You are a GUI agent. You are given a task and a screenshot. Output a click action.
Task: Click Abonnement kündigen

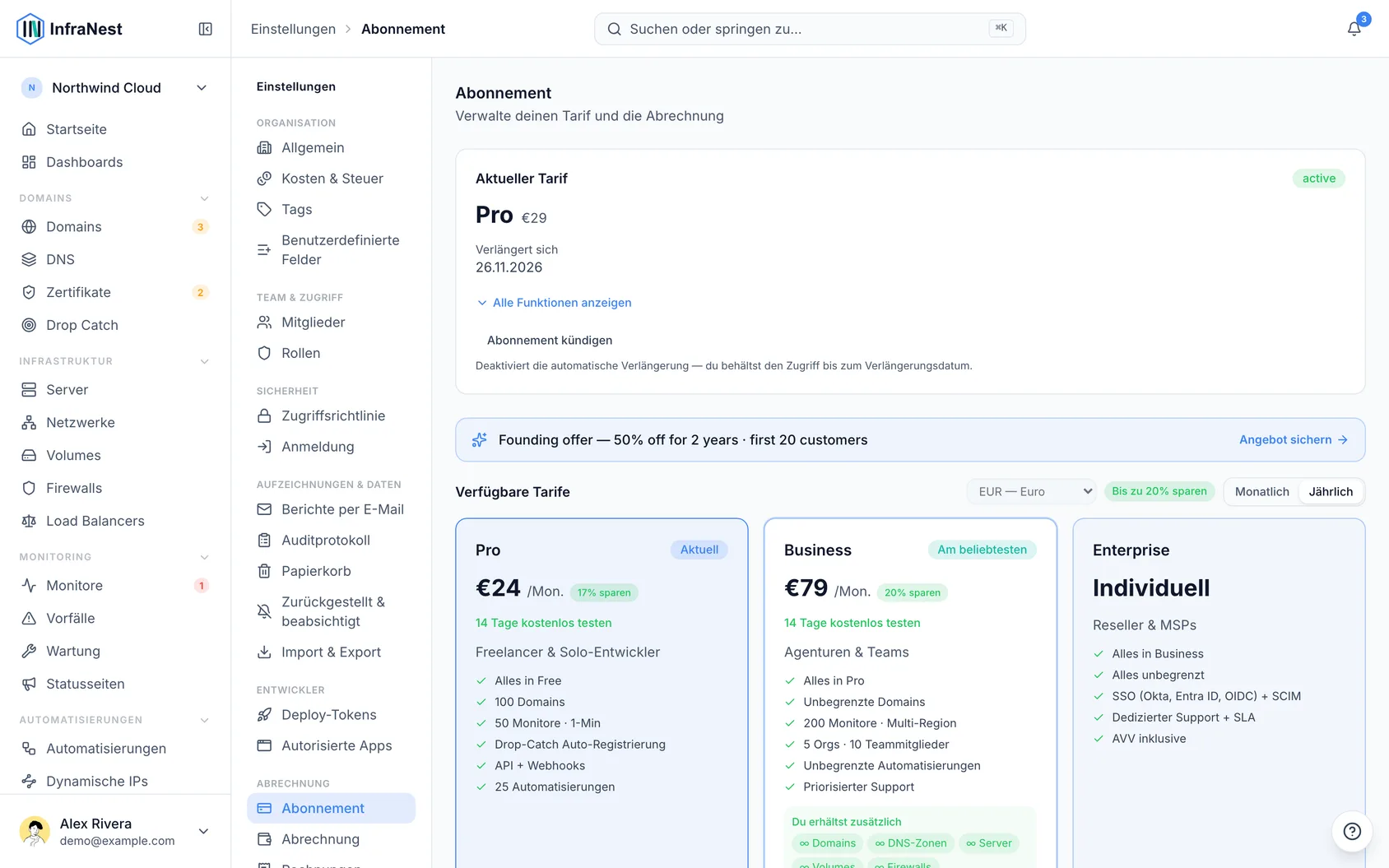[x=550, y=341]
